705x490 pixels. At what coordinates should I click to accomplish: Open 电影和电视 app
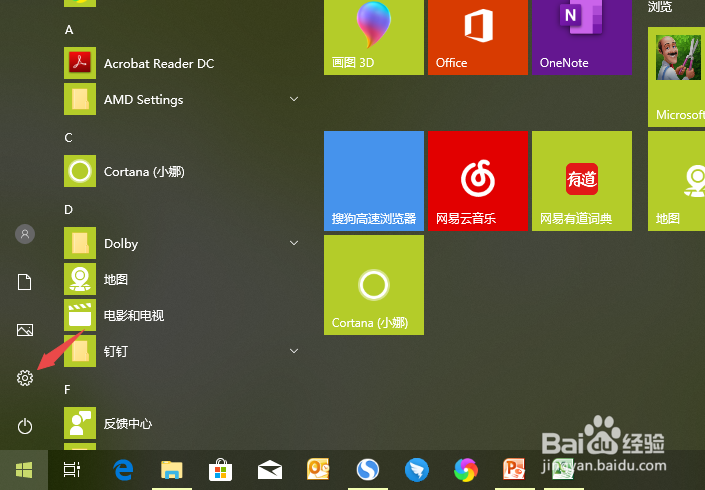[x=180, y=315]
